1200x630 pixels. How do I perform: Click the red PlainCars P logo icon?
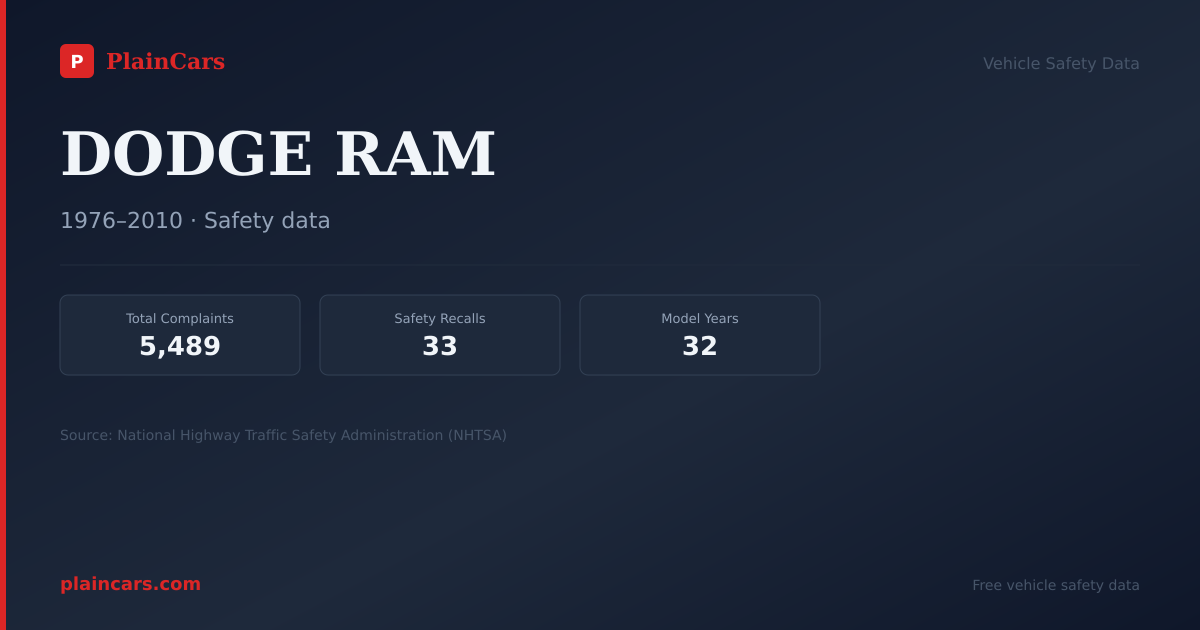77,61
